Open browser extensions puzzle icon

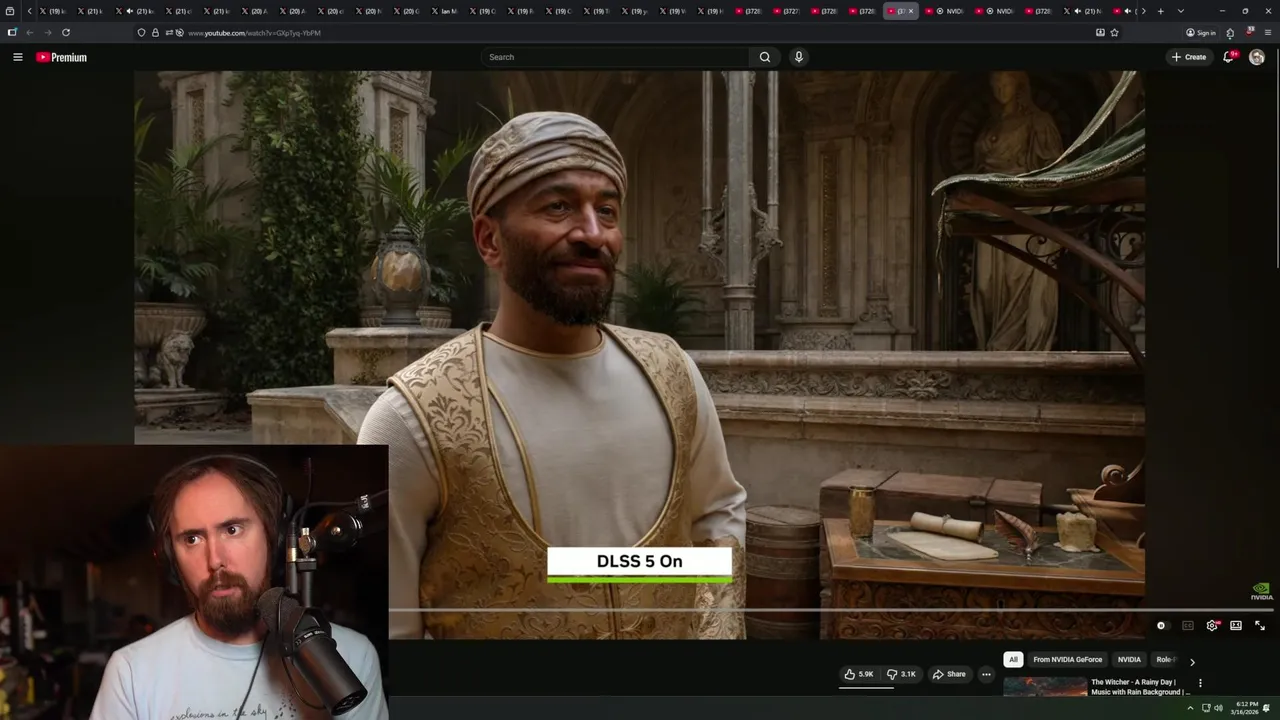tap(1230, 33)
